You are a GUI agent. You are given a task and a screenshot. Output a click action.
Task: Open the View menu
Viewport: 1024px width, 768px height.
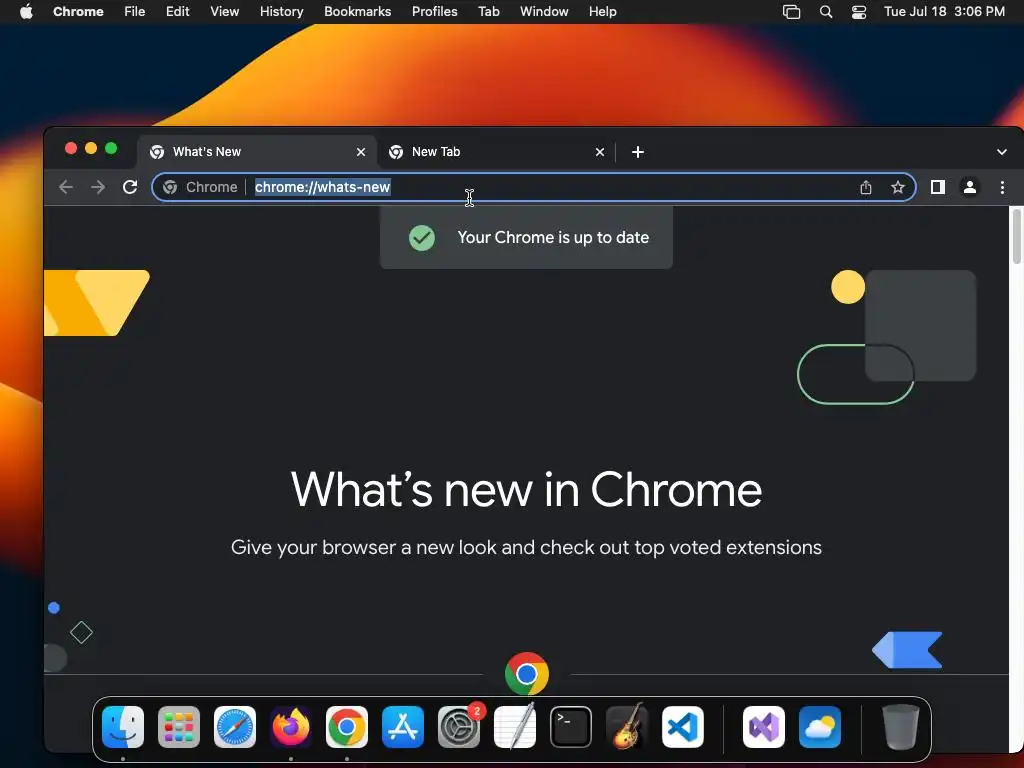(225, 12)
